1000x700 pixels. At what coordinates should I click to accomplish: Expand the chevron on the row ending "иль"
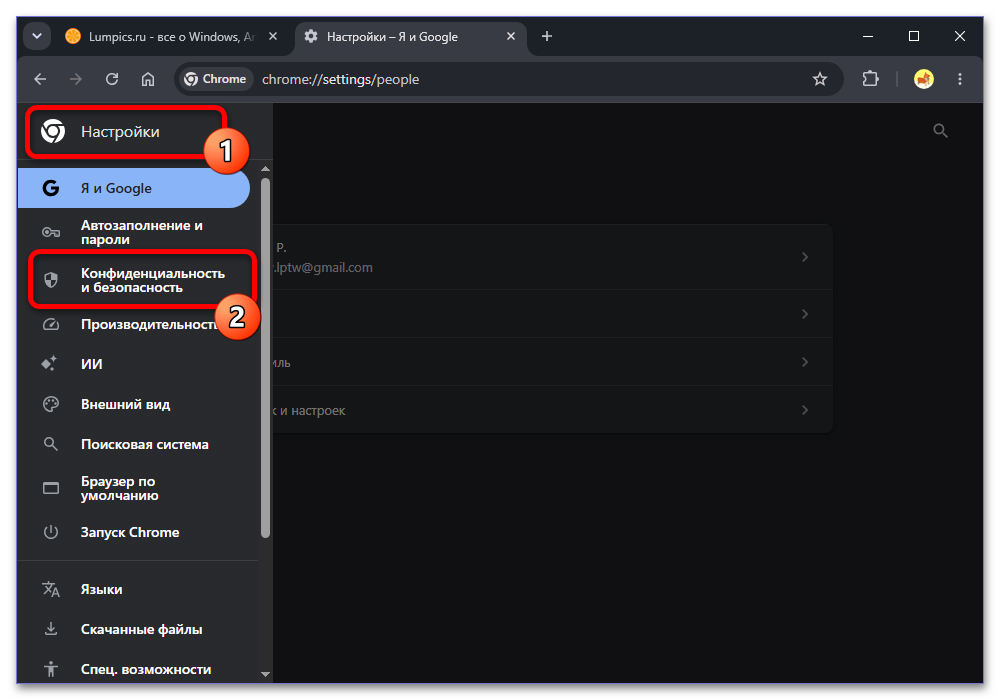pyautogui.click(x=805, y=362)
